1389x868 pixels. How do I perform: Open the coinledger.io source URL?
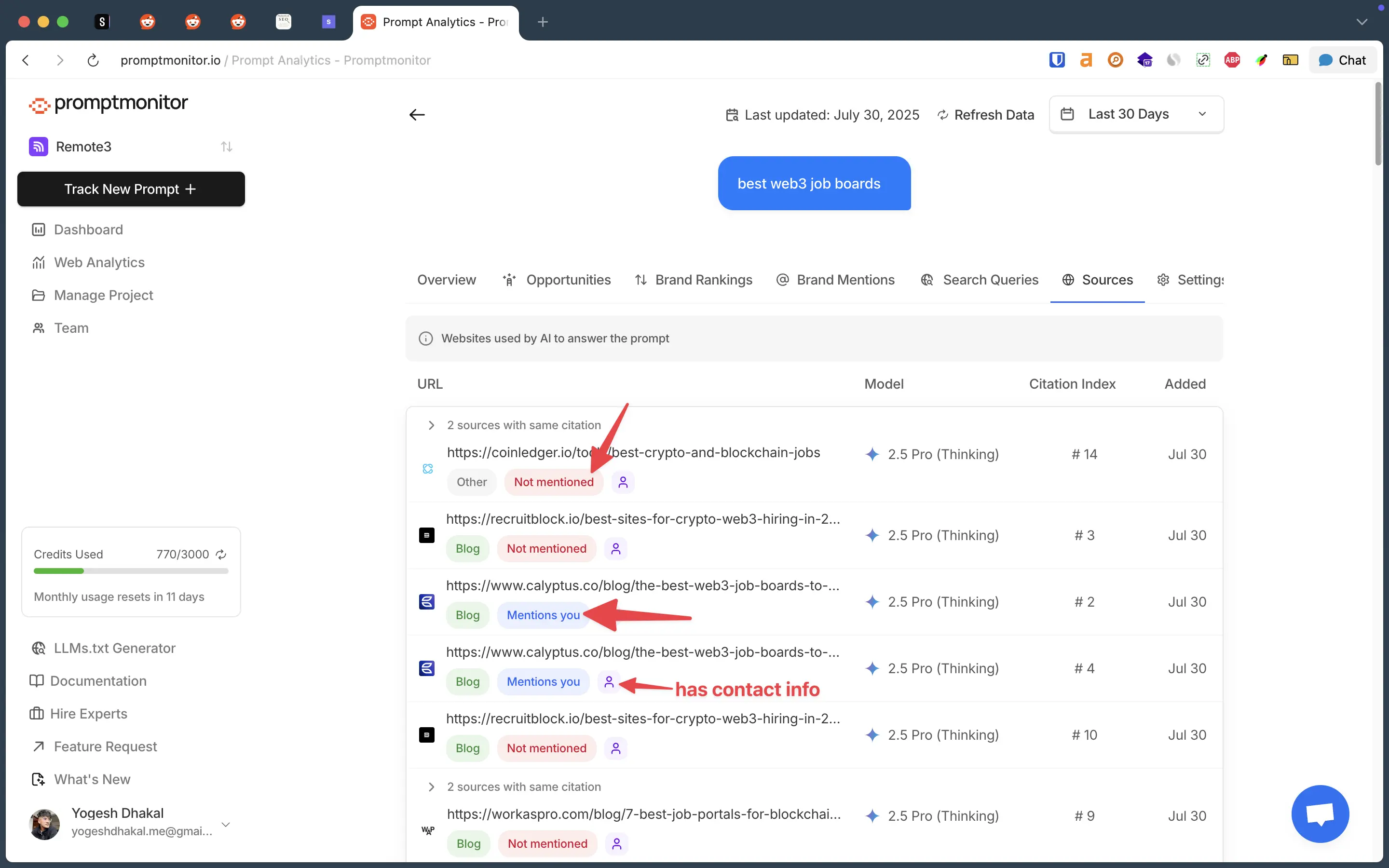[x=633, y=452]
